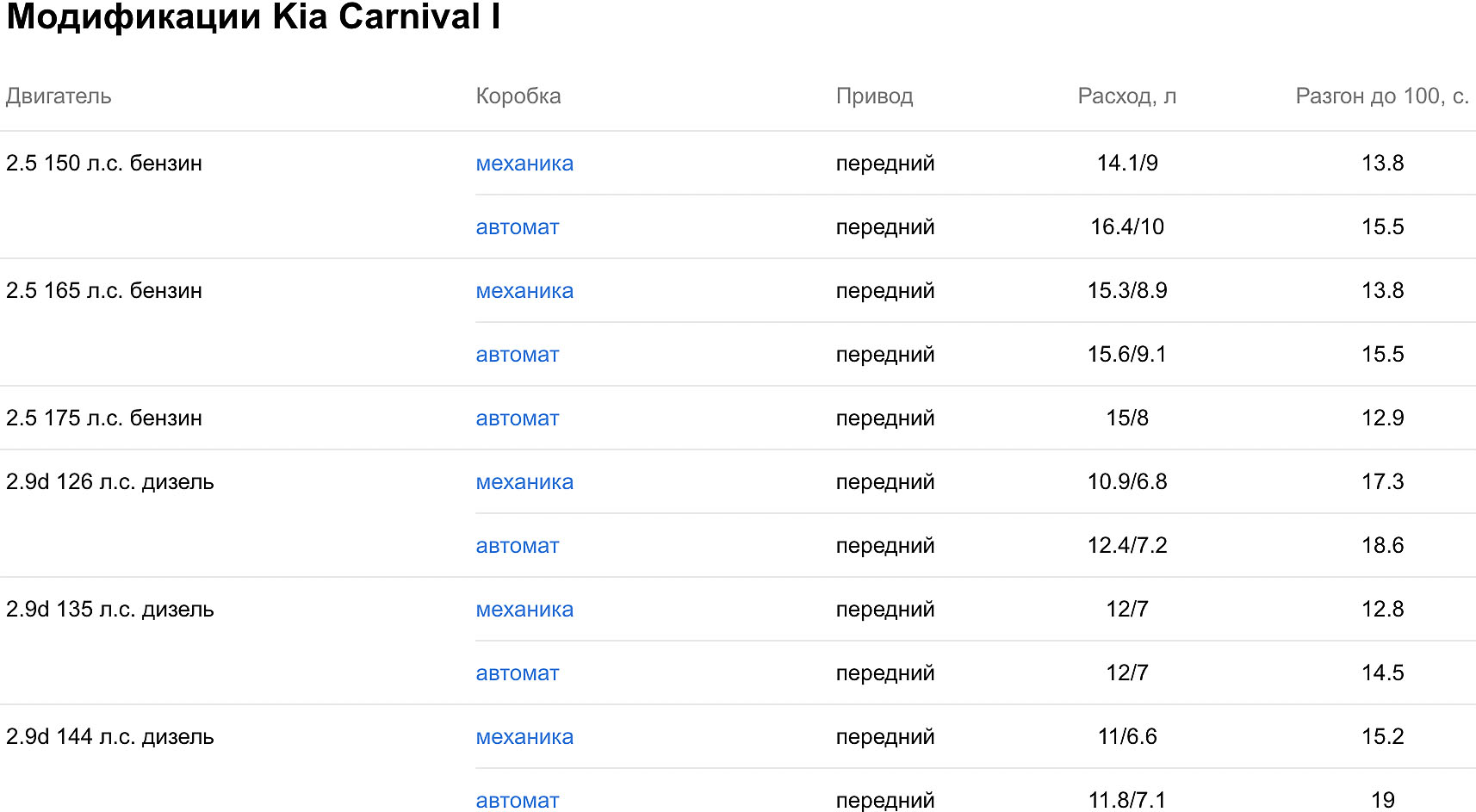Click the Расход, л column header
Viewport: 1476px width, 812px height.
[x=1126, y=96]
